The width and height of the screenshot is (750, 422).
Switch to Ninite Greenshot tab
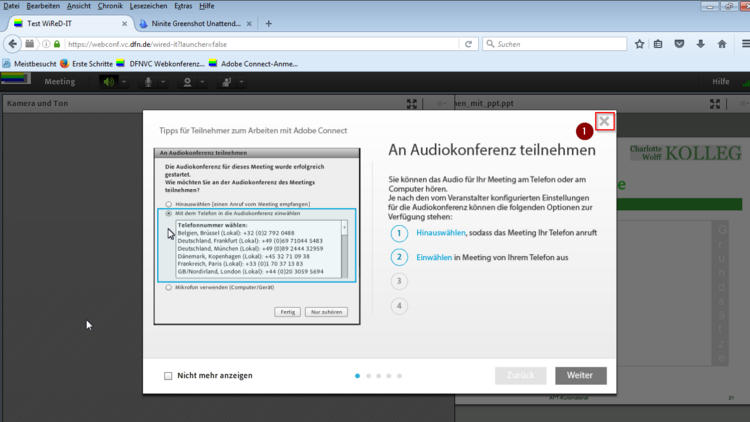(x=196, y=23)
